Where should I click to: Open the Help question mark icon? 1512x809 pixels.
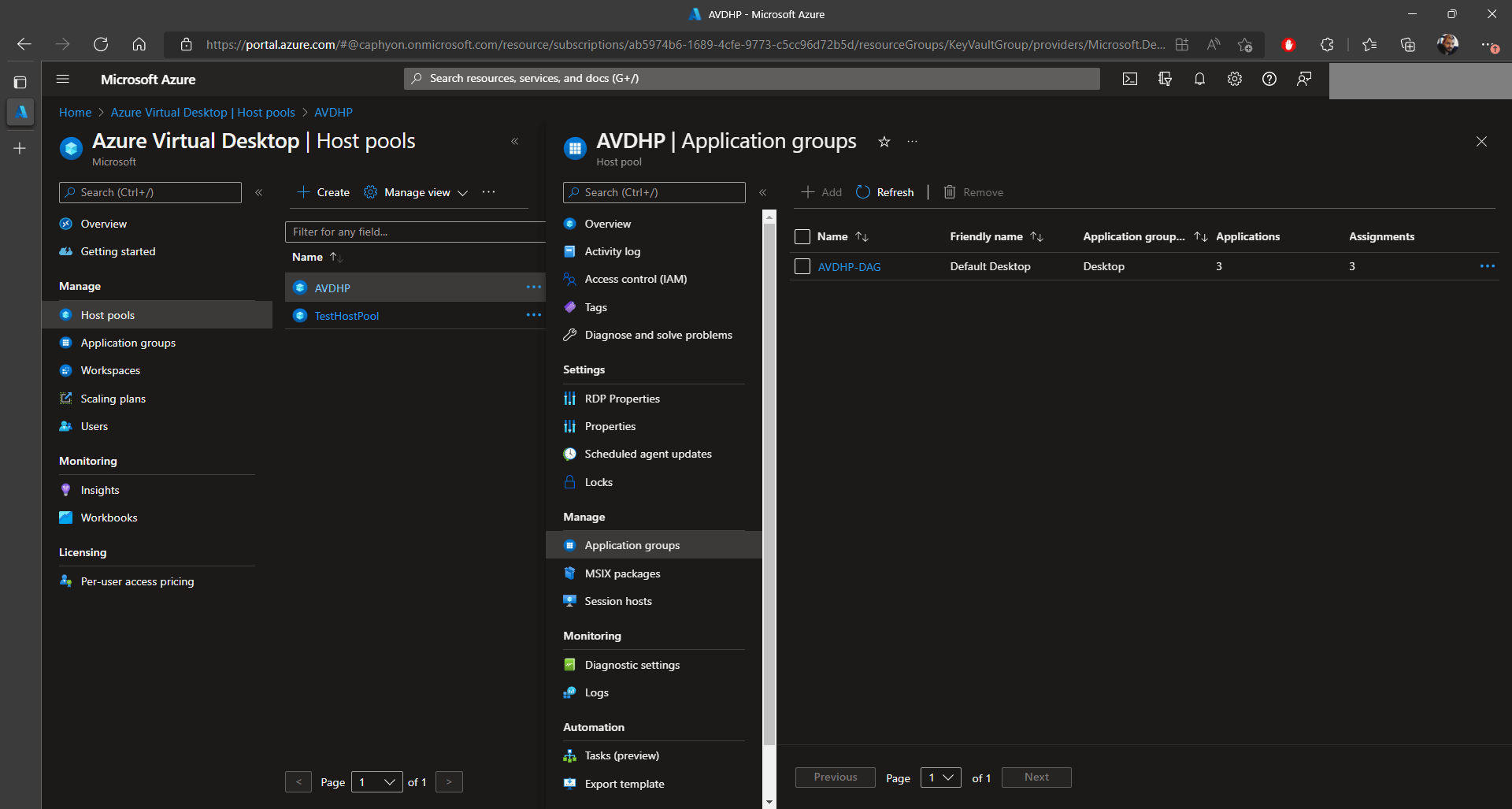[x=1269, y=79]
